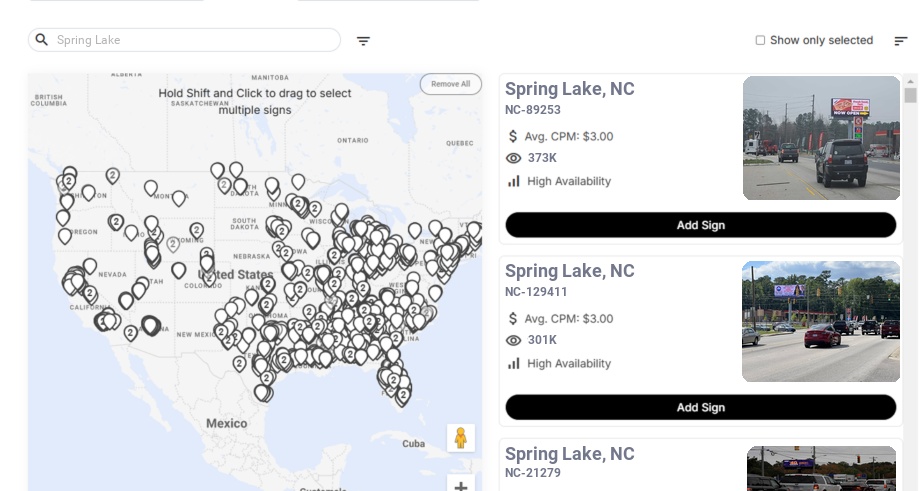Add Sign for listing NC-129411
The image size is (920, 491).
click(x=700, y=407)
